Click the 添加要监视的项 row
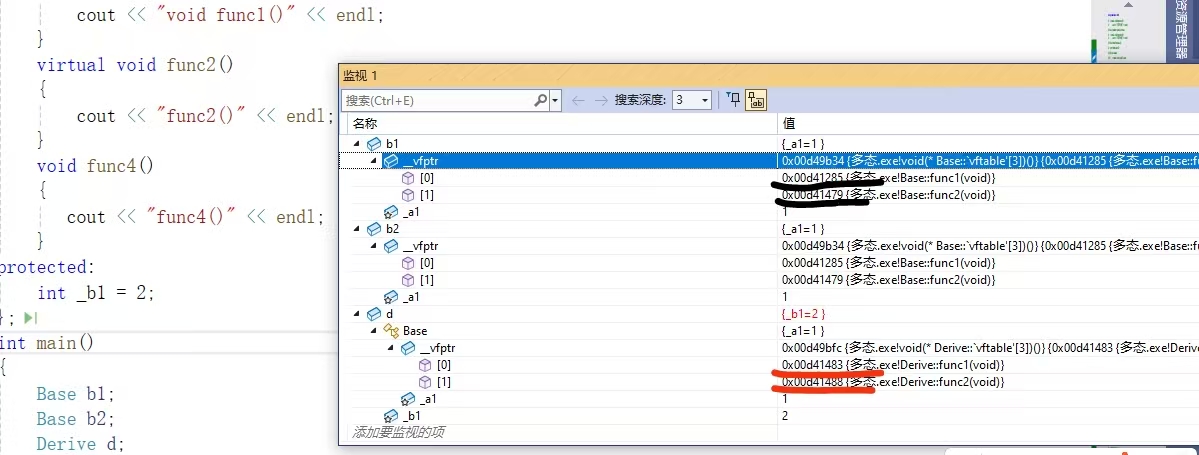1199x455 pixels. click(398, 433)
